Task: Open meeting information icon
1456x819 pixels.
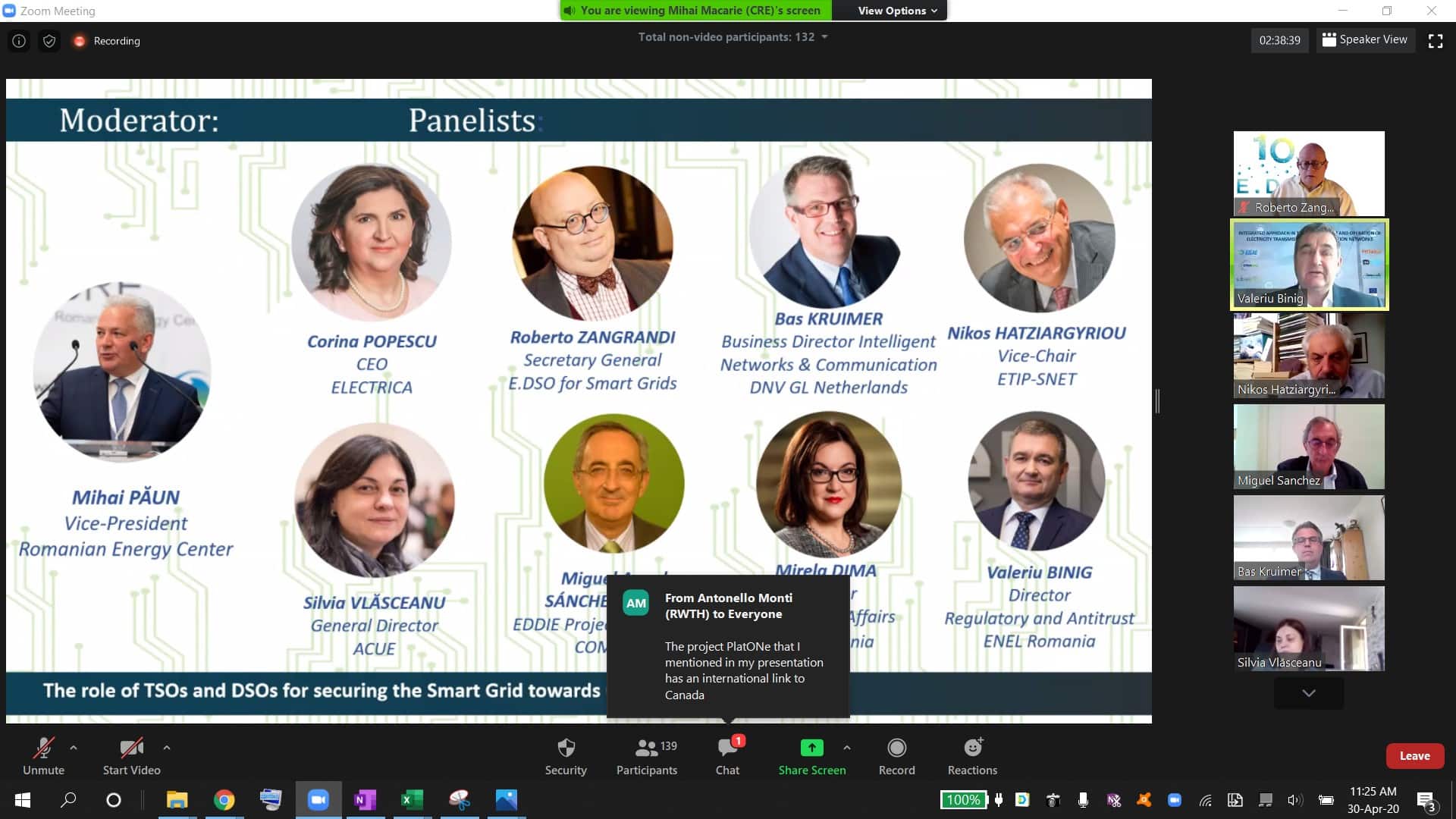Action: (x=19, y=41)
